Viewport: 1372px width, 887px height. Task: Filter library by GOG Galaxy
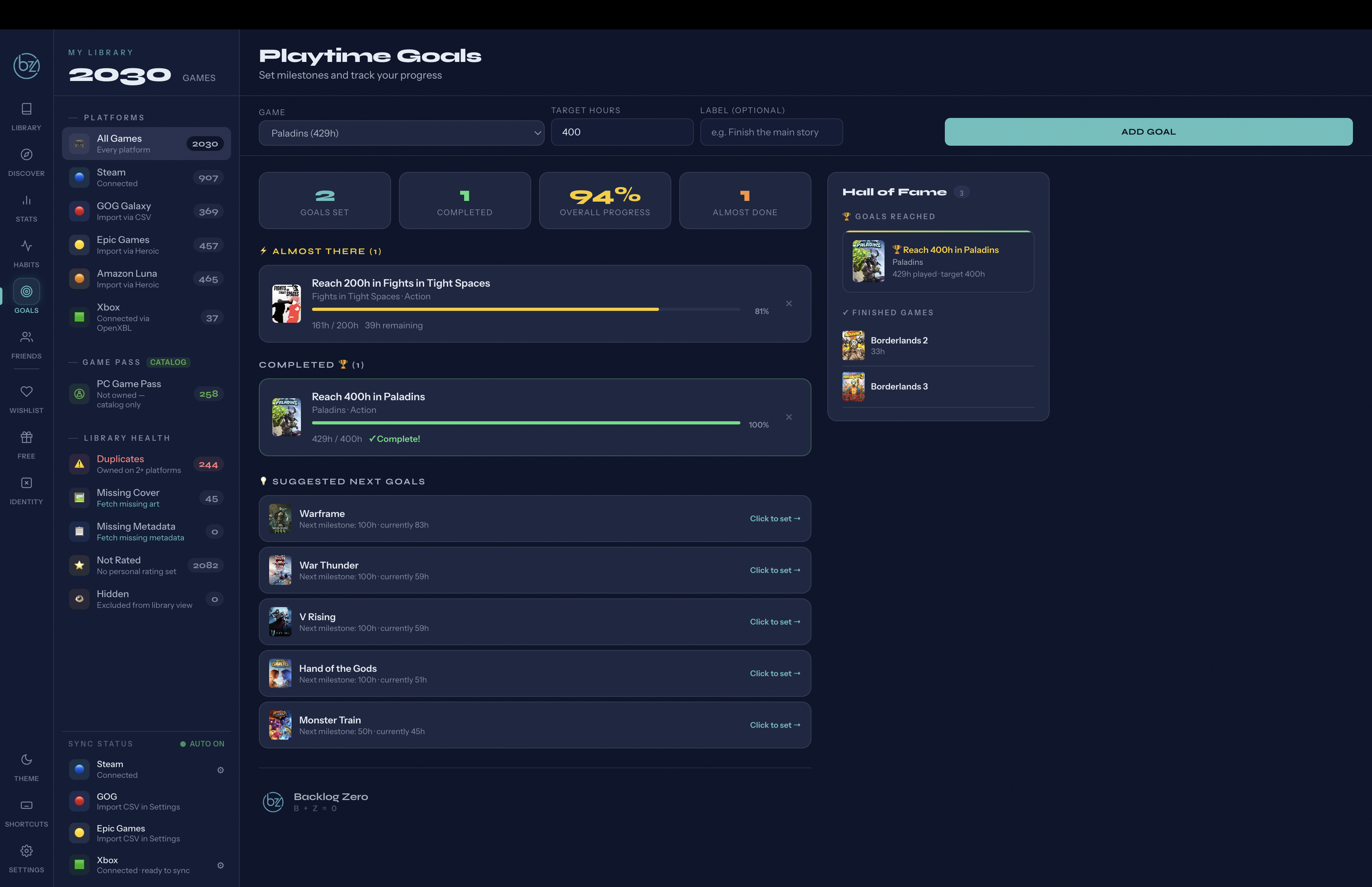[146, 211]
